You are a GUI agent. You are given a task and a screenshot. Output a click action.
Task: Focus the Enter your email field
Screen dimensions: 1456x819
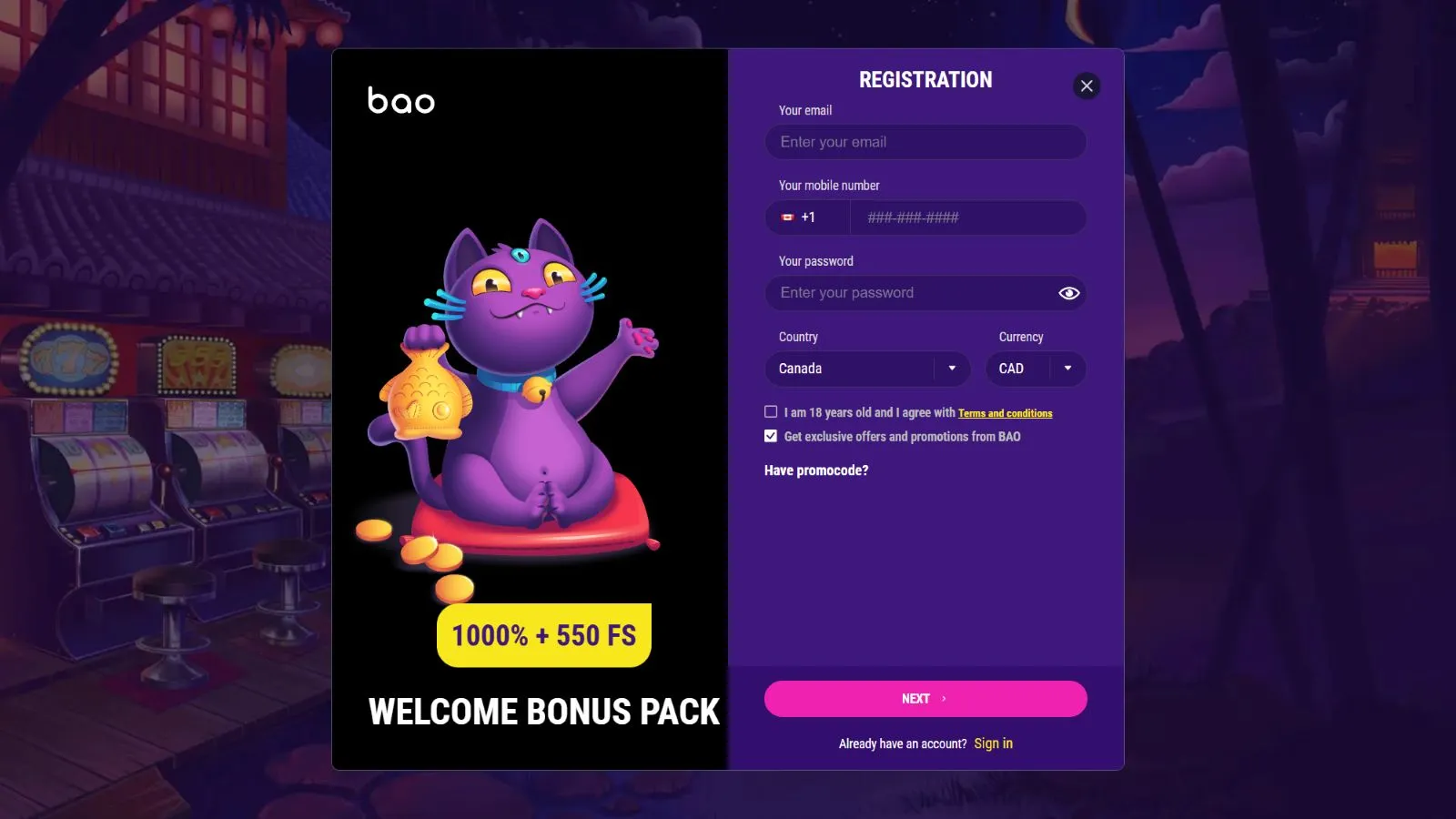(925, 142)
